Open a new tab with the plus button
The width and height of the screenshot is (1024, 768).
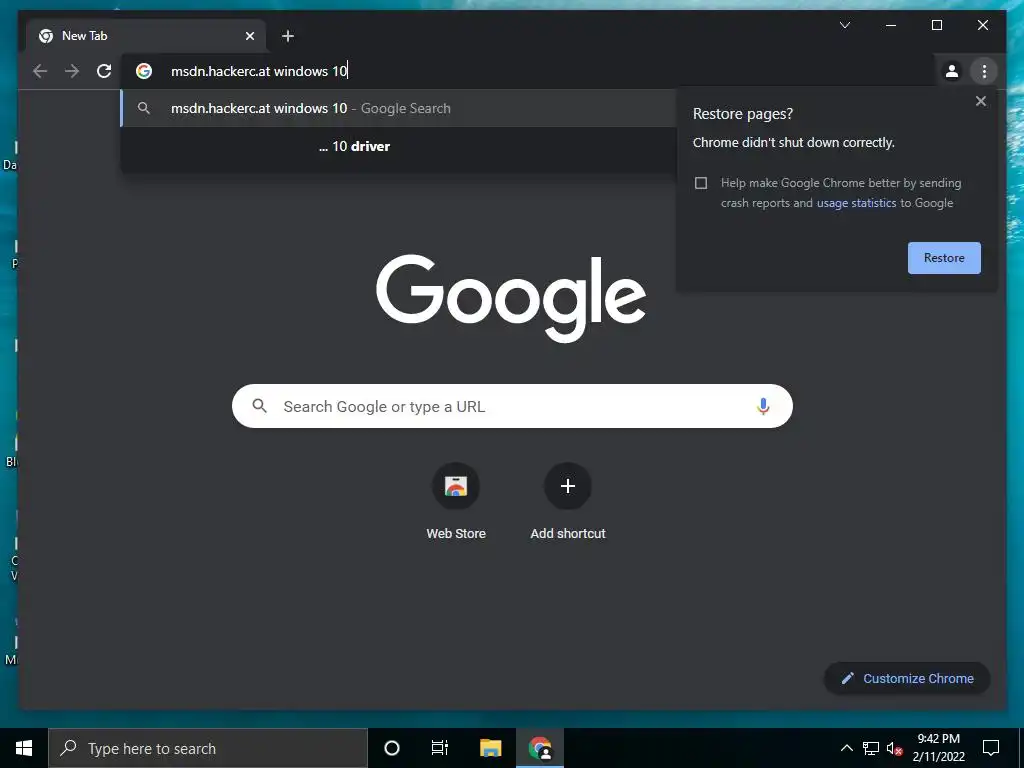(288, 36)
